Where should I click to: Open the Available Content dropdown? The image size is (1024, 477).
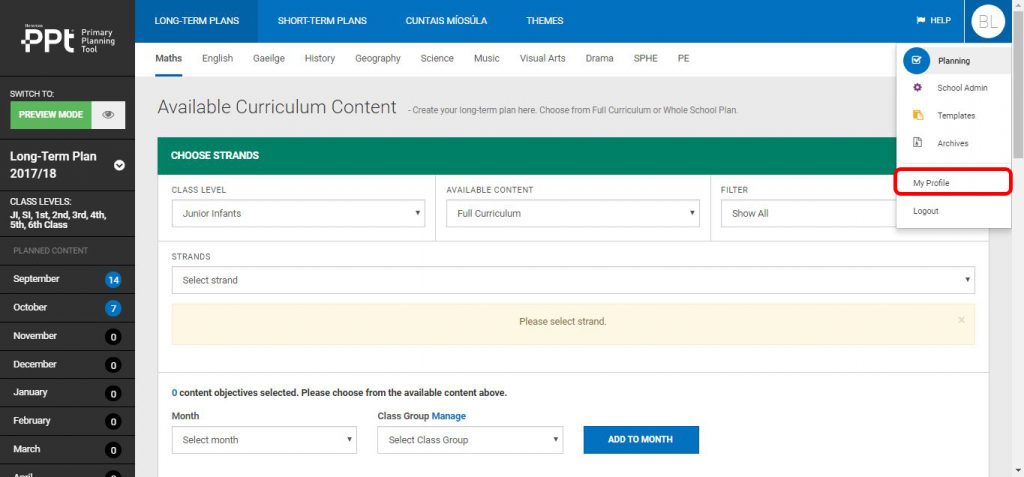pos(572,213)
